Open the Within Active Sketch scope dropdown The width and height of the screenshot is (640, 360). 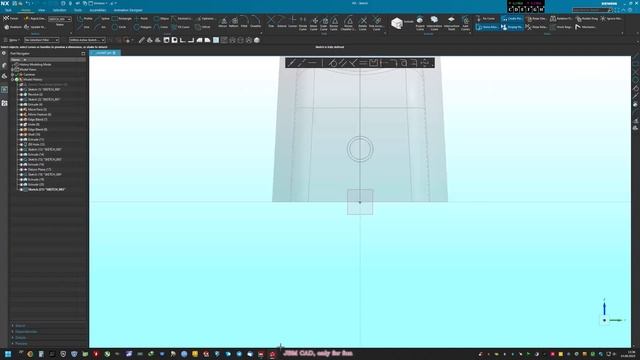pos(87,40)
